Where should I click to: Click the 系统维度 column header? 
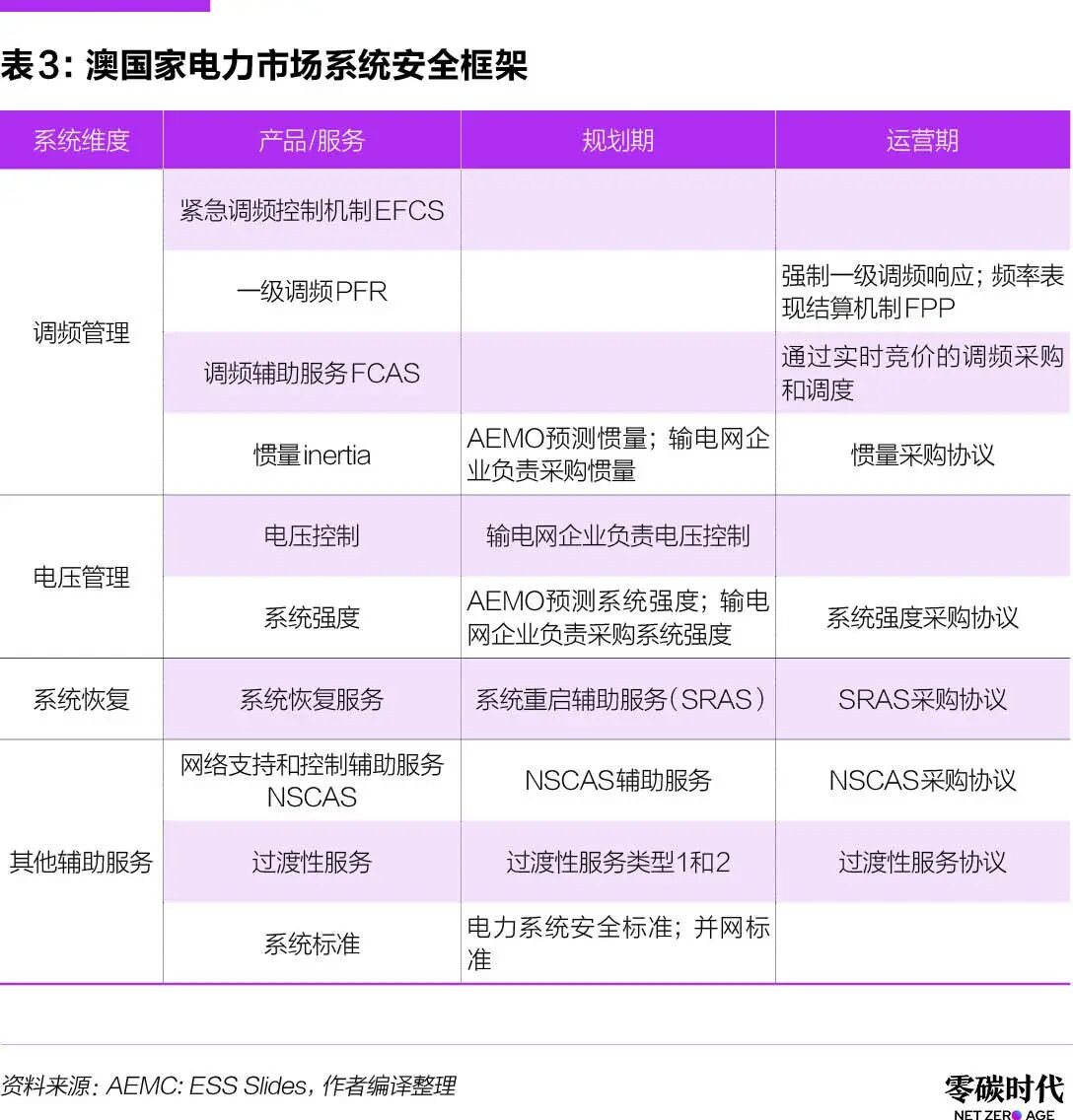point(81,141)
